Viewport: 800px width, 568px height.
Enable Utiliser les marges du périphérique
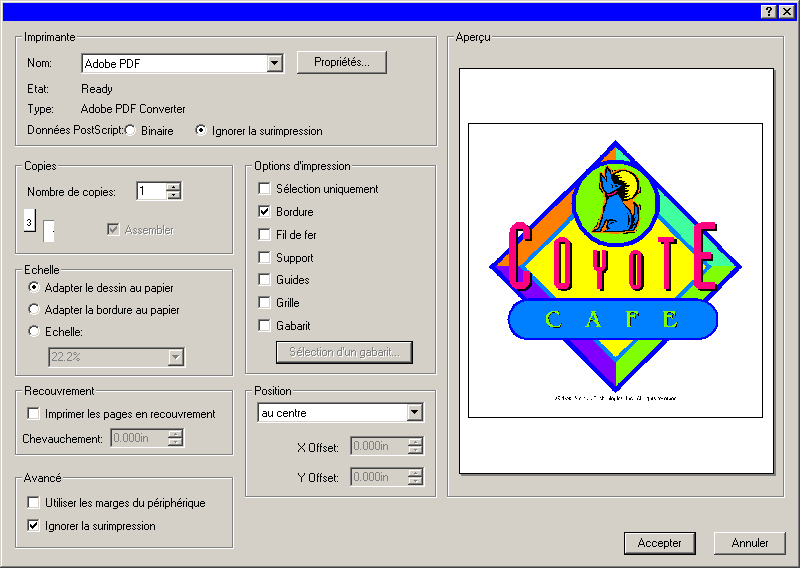coord(34,503)
